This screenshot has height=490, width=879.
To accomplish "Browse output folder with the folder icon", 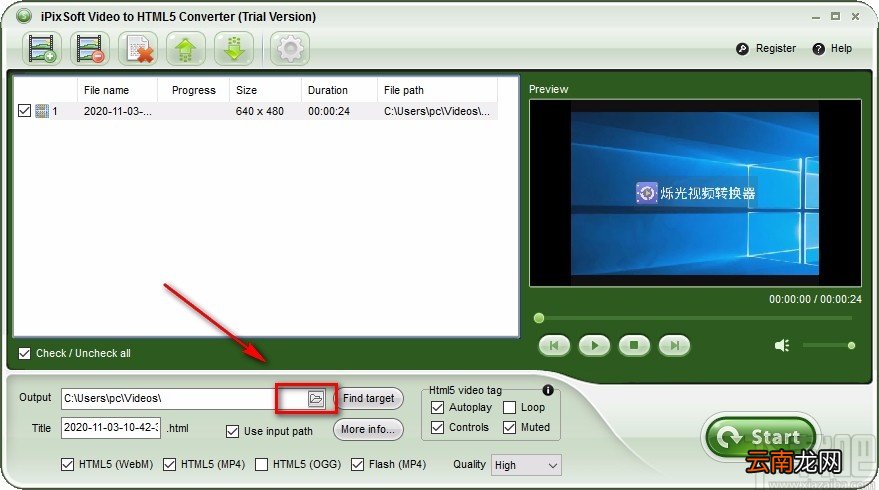I will point(316,399).
